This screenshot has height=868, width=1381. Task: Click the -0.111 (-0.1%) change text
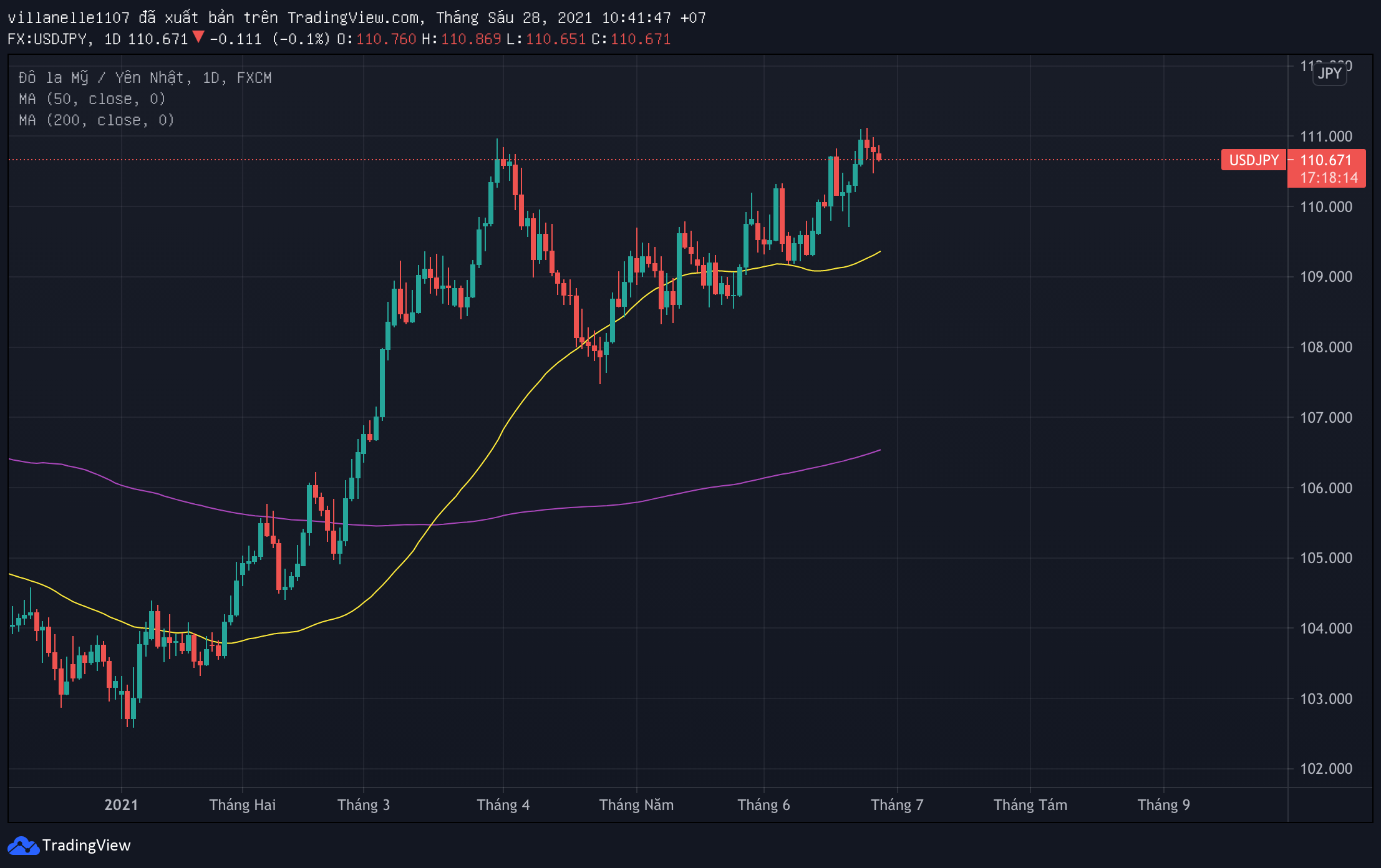pos(269,39)
